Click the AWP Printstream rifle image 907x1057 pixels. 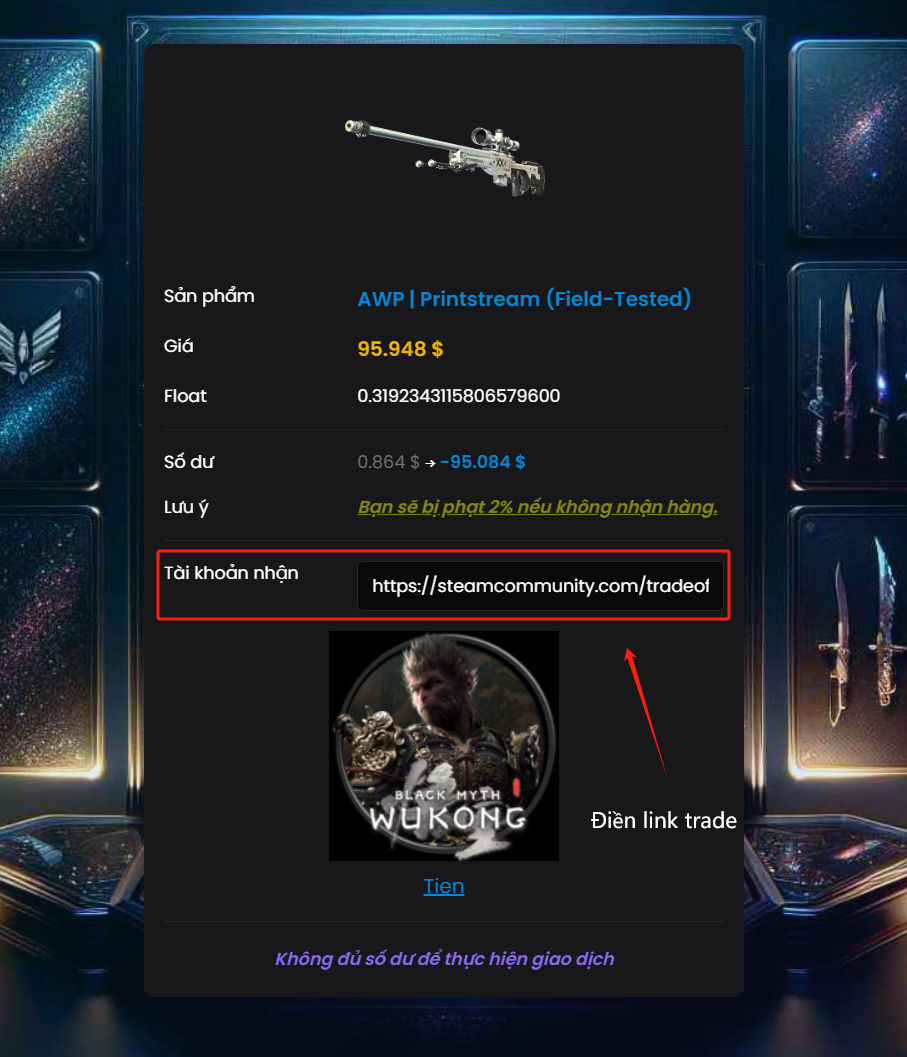pos(445,158)
